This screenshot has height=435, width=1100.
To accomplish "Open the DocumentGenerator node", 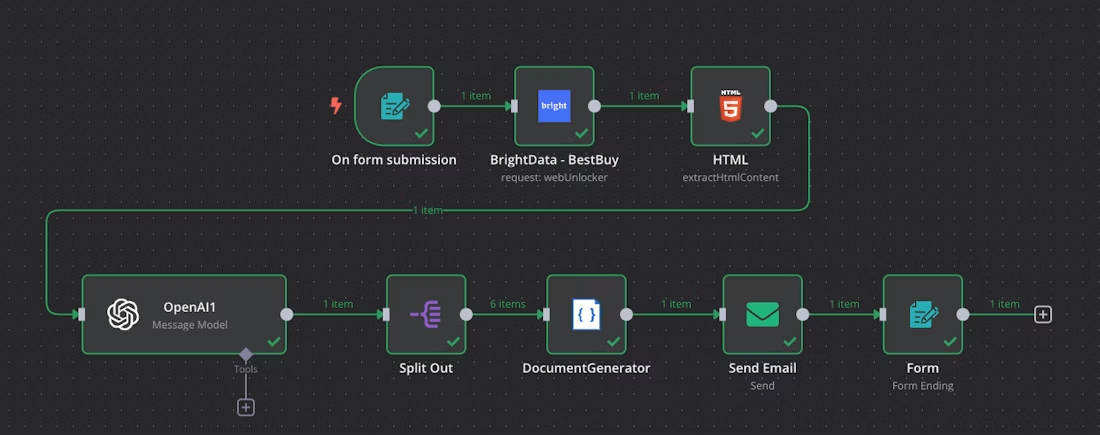I will (x=586, y=314).
